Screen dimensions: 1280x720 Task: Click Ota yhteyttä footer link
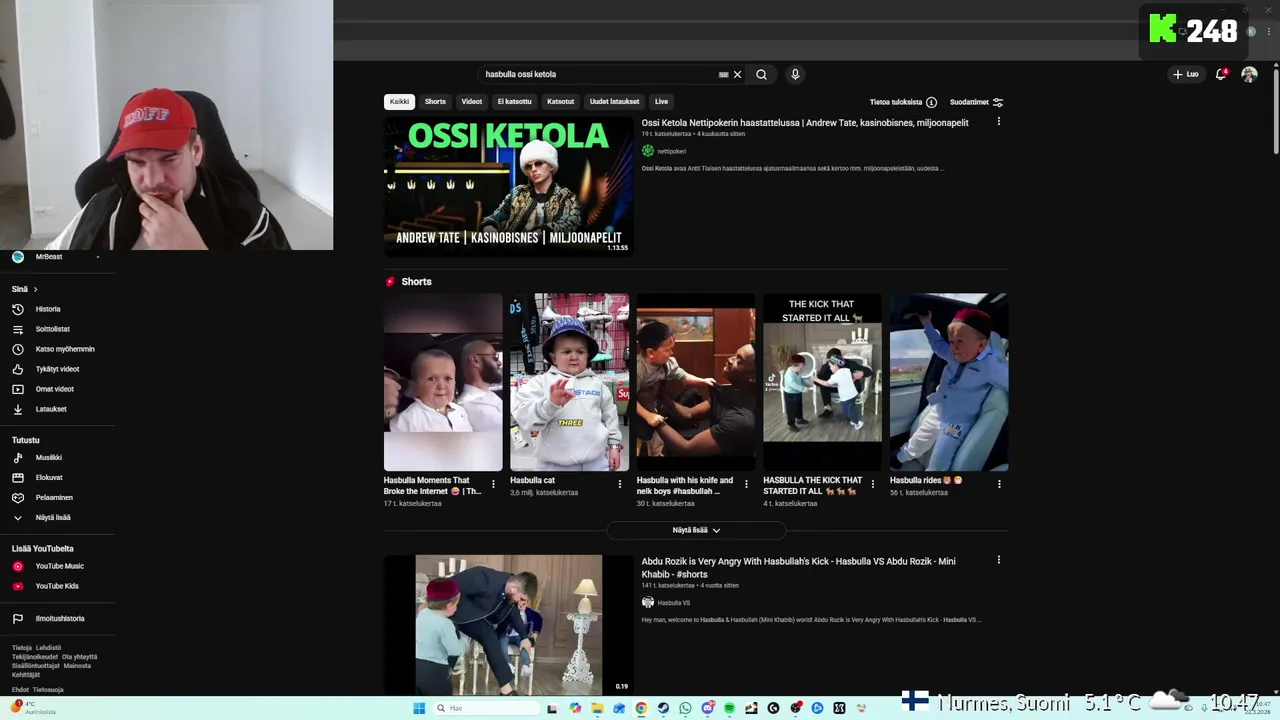tap(80, 657)
